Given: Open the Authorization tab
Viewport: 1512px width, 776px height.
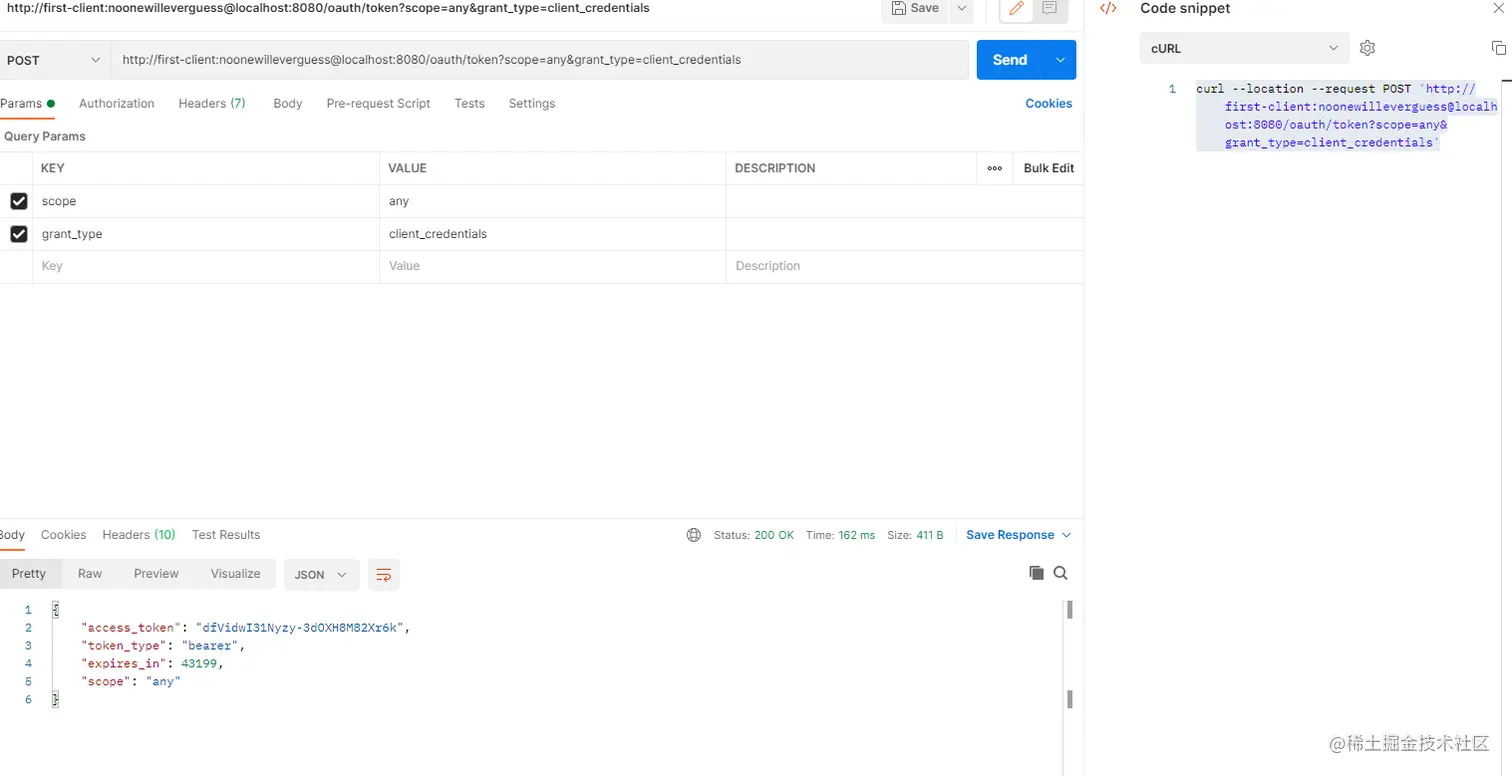Looking at the screenshot, I should click(x=117, y=104).
